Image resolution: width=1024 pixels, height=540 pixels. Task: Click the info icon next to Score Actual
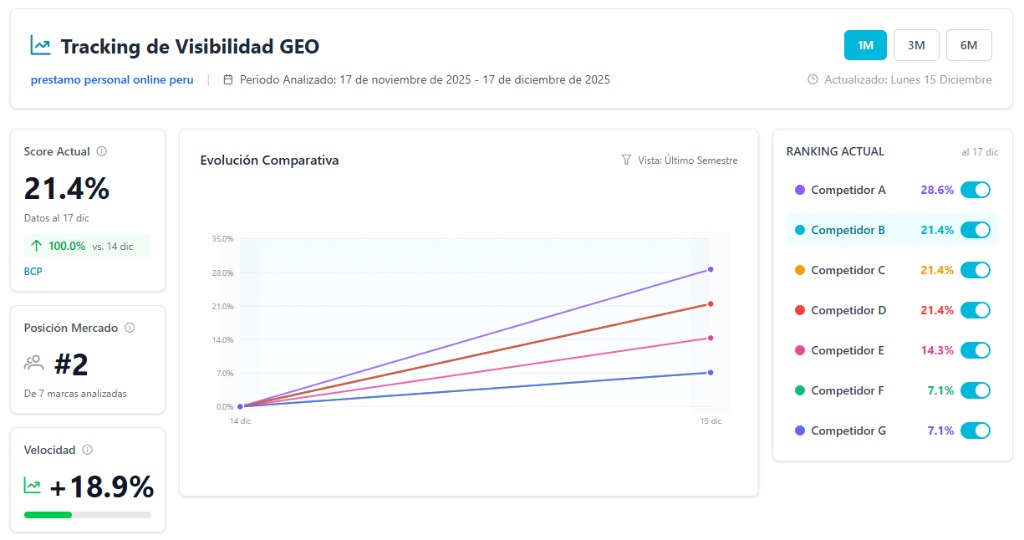(x=102, y=152)
